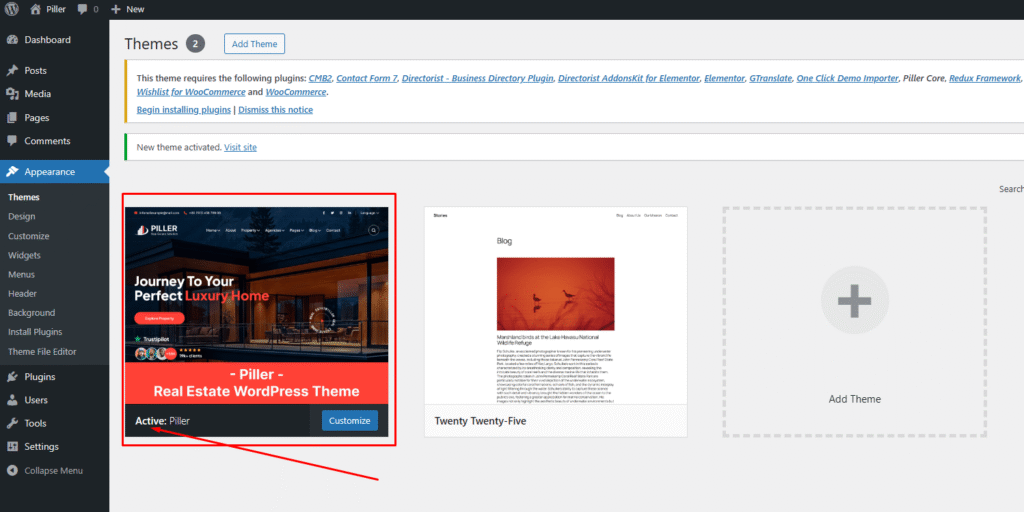Open Directorist AddonsKit for Elementor link
This screenshot has height=512, width=1024.
click(x=629, y=78)
